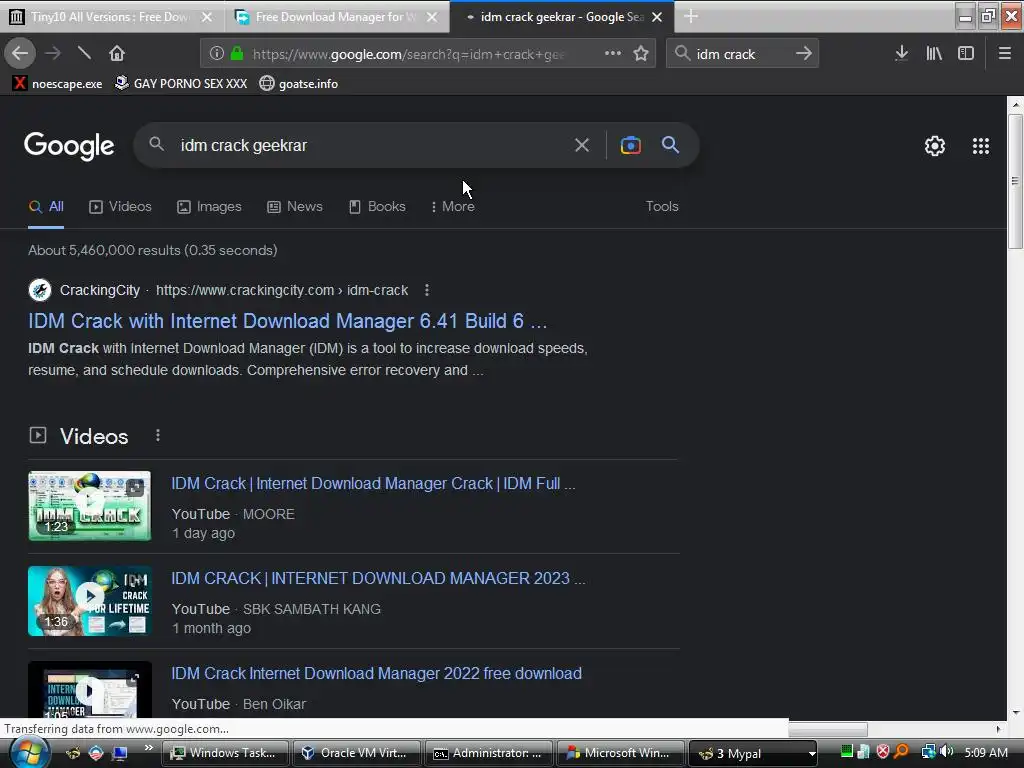Stop loading the current page
The image size is (1024, 768).
click(84, 53)
